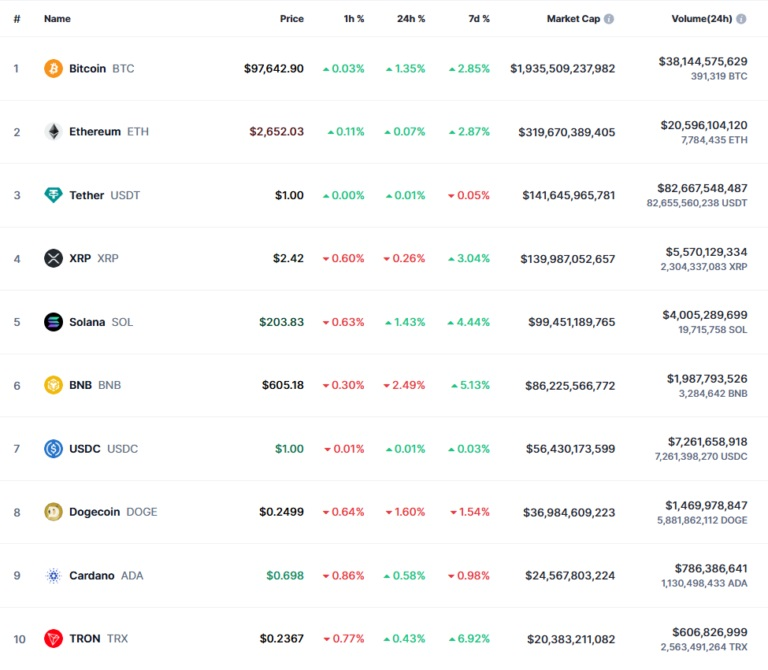
Task: Click Bitcoin market cap $1,935,509,237,982
Action: click(x=563, y=68)
